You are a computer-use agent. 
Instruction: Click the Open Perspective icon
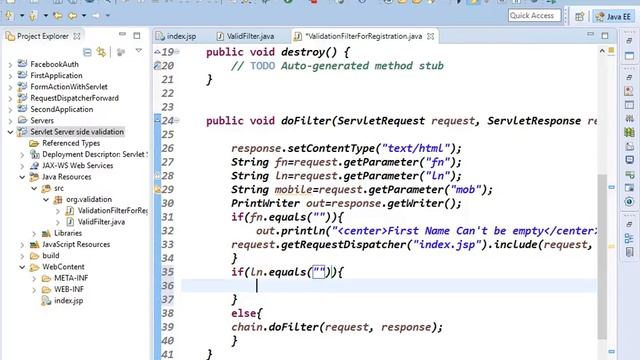pos(580,16)
